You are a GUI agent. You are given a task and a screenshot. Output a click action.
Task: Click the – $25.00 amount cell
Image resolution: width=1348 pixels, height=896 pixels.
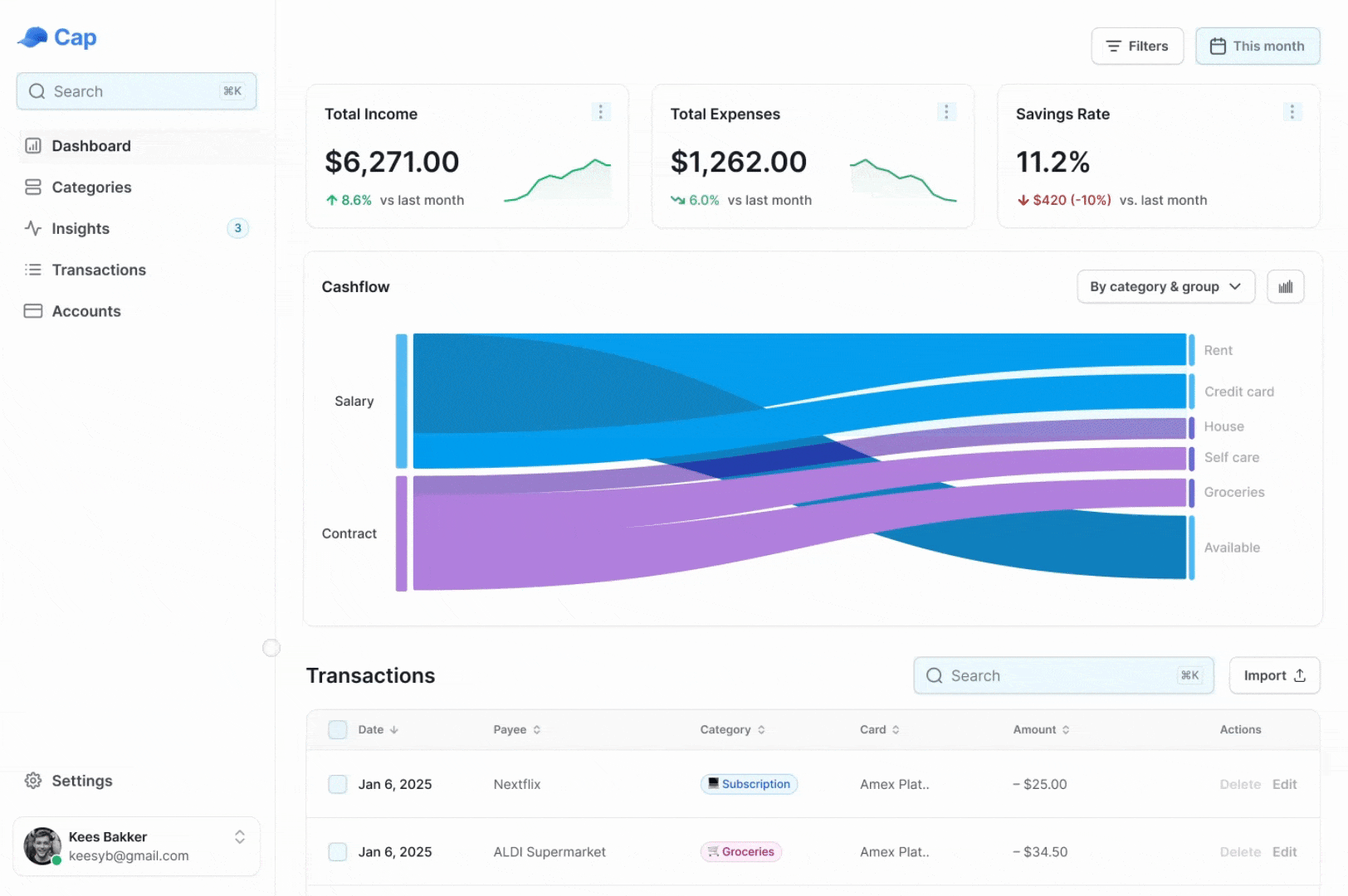1040,784
